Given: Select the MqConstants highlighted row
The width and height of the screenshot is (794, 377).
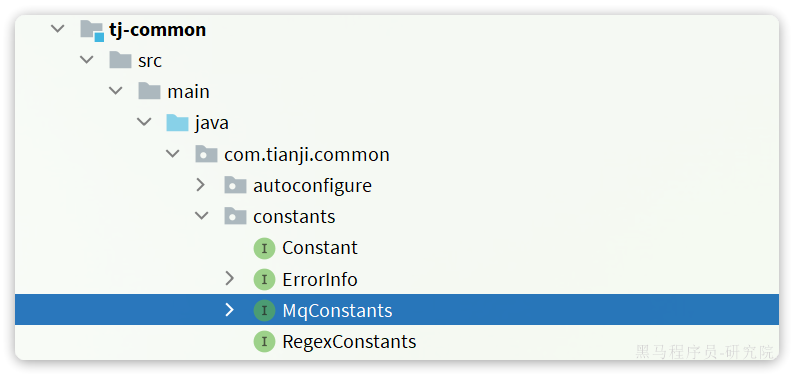Looking at the screenshot, I should pos(397,310).
